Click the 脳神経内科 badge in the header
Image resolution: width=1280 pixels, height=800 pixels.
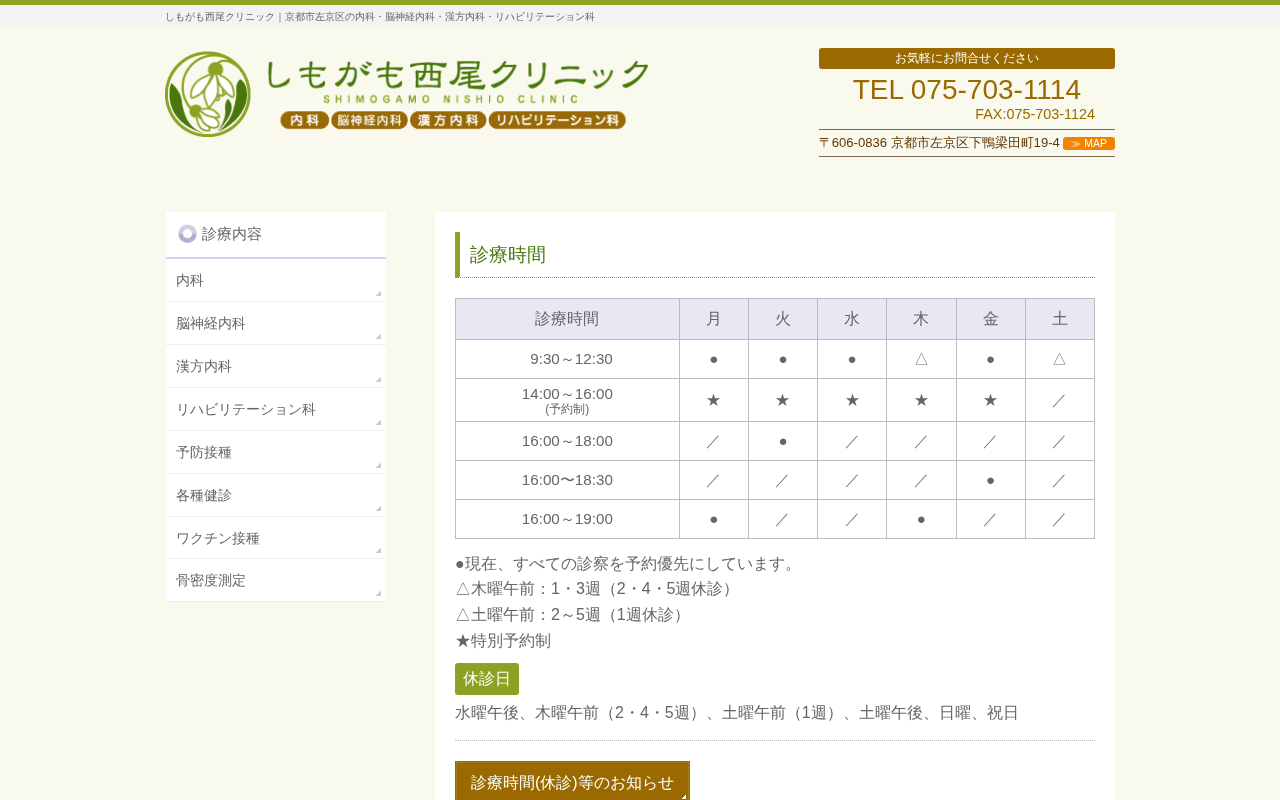coord(370,120)
